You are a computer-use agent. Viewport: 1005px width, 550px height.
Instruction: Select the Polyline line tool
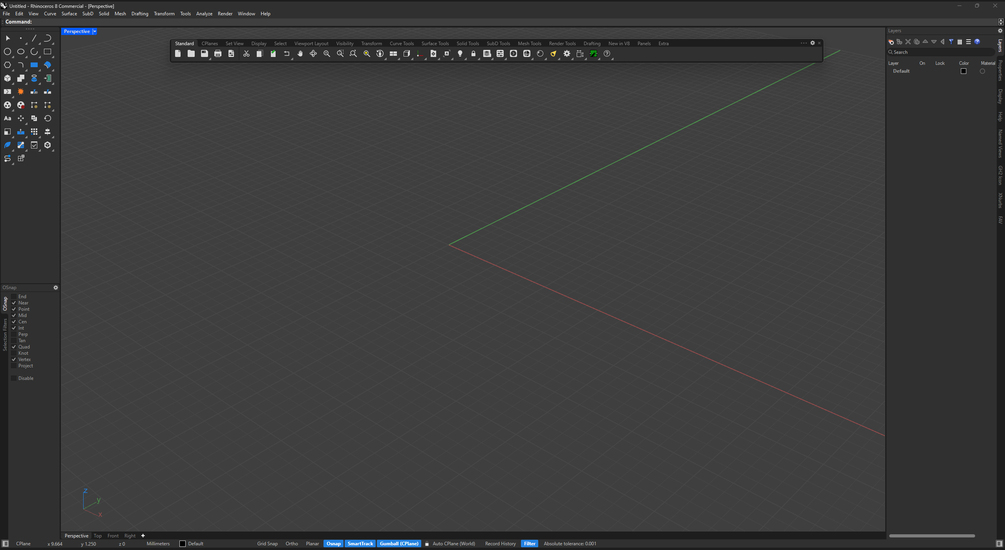point(34,38)
